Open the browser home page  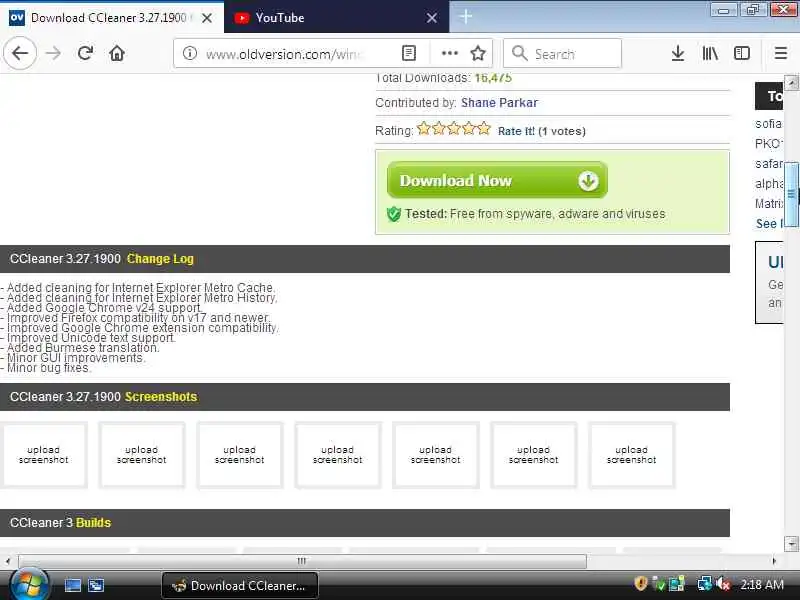117,53
